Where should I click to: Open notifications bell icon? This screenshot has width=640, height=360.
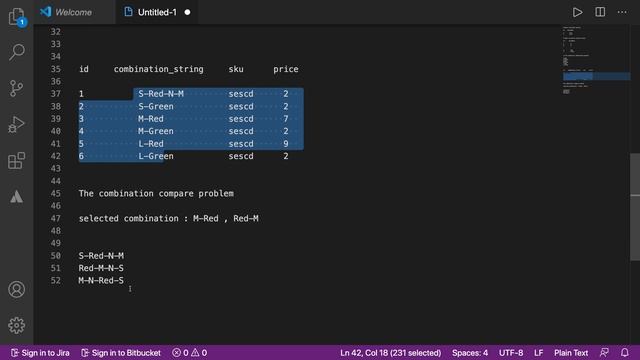624,353
